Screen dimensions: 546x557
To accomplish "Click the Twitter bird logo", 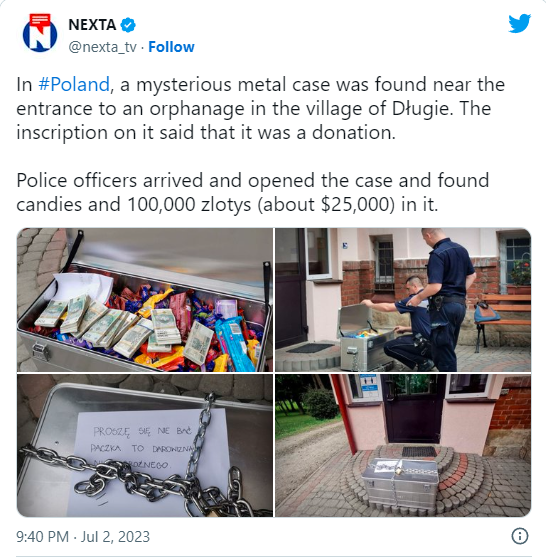I will (519, 23).
